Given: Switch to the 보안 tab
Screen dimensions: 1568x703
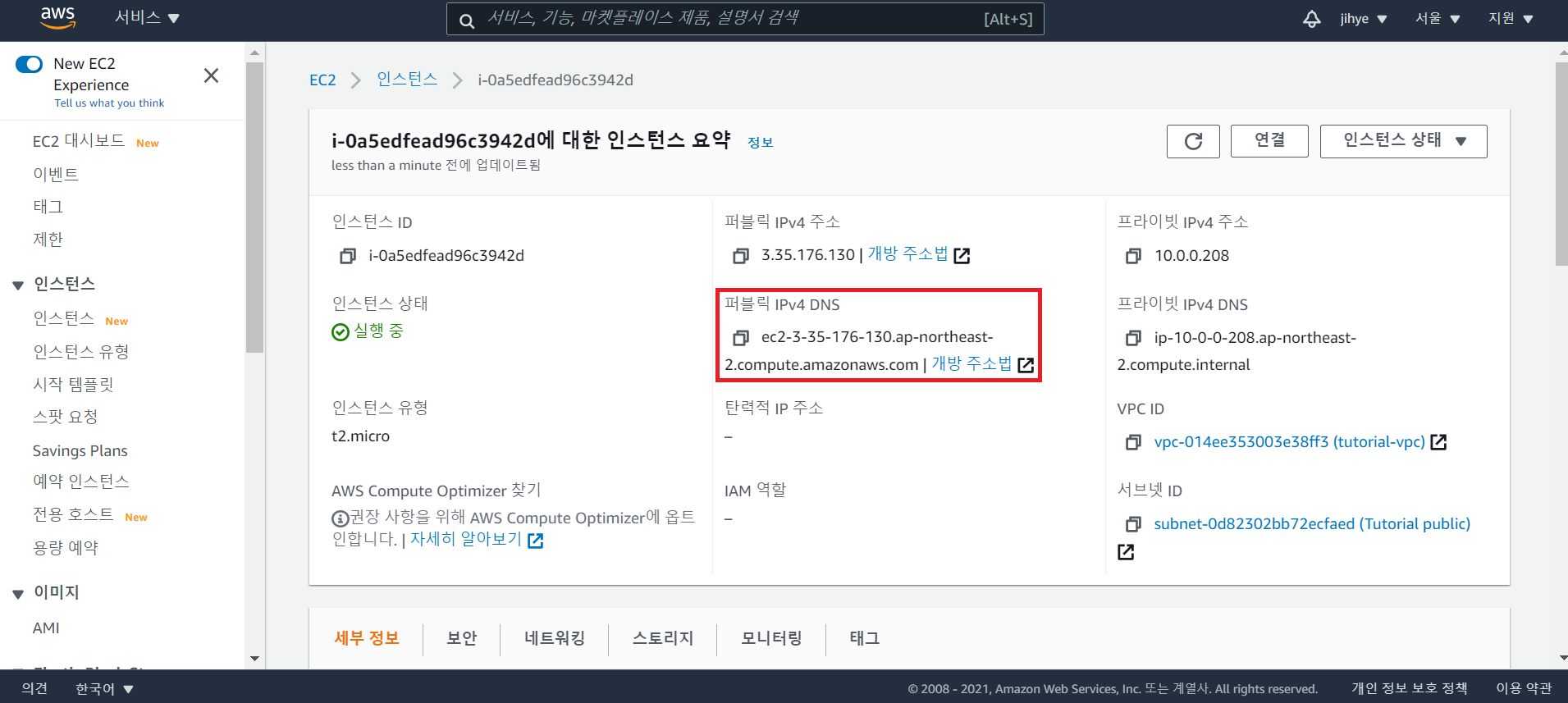Looking at the screenshot, I should [462, 638].
